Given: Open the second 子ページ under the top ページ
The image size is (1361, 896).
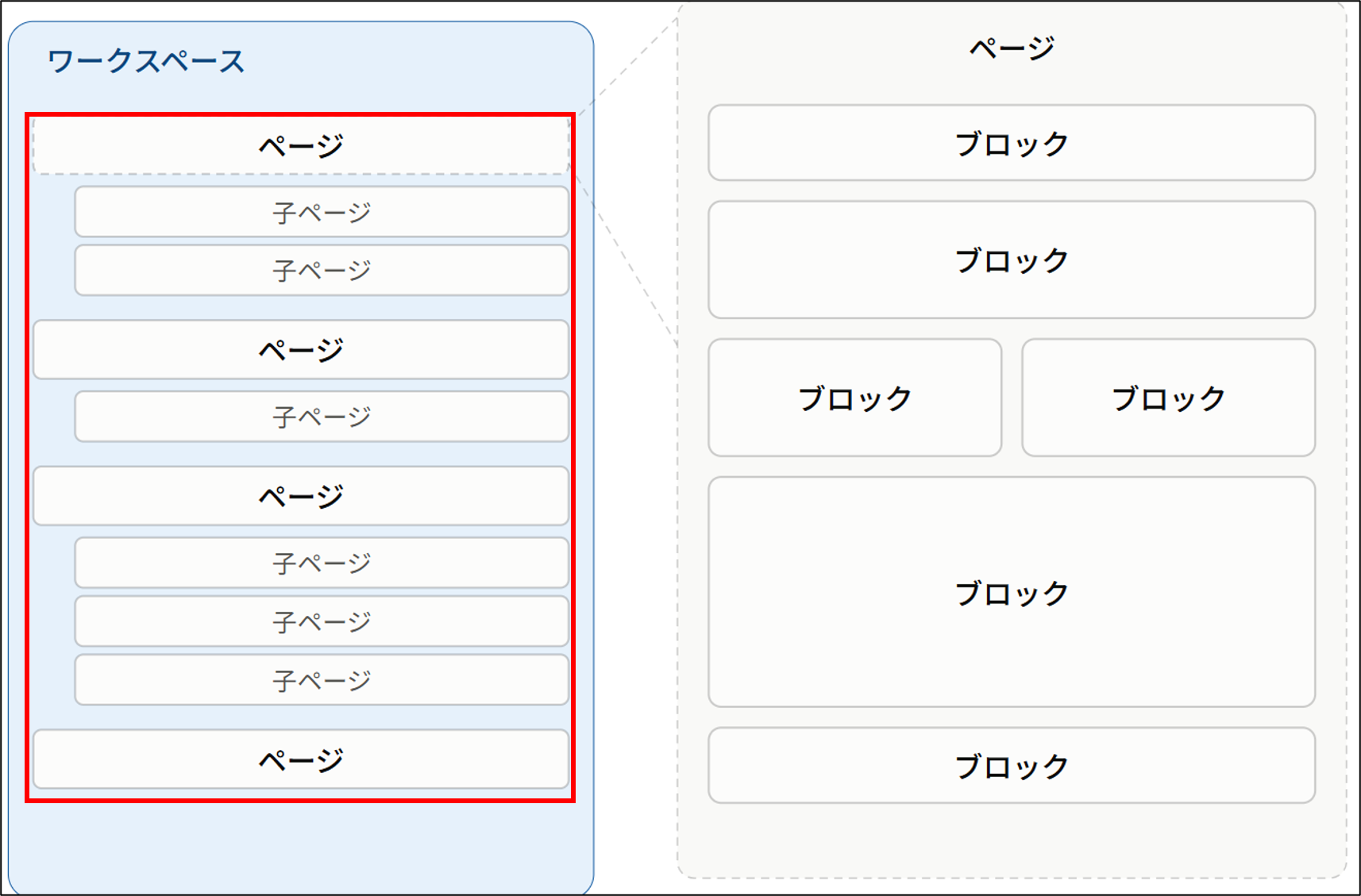Looking at the screenshot, I should [322, 270].
